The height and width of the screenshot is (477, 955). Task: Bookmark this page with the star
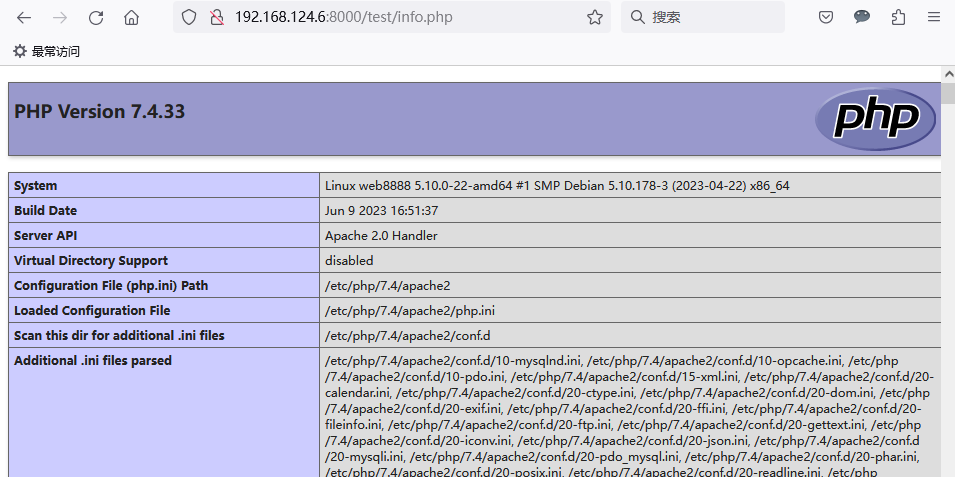click(x=595, y=17)
